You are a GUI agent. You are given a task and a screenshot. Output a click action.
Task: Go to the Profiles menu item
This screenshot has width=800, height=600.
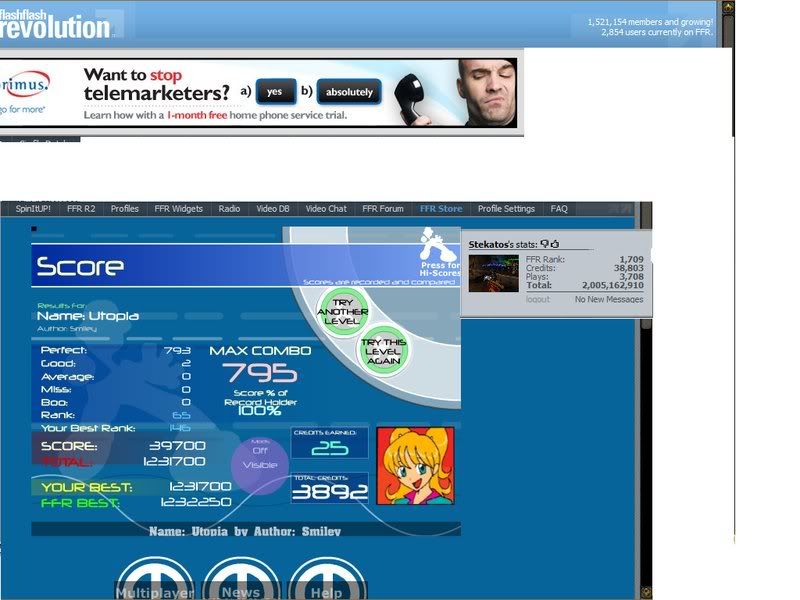coord(124,209)
